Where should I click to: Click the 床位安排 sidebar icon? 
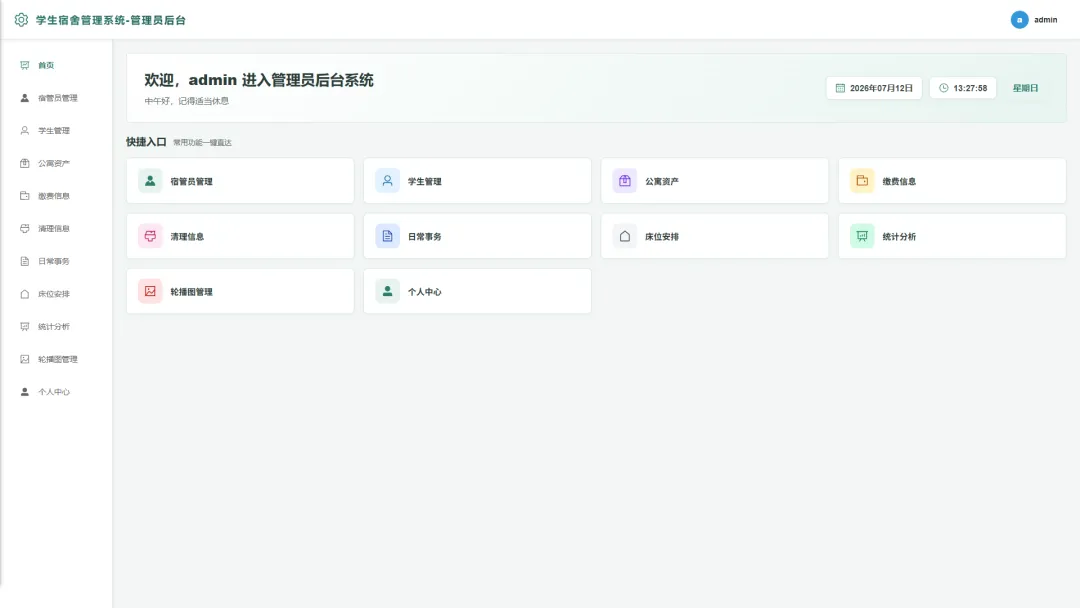25,294
